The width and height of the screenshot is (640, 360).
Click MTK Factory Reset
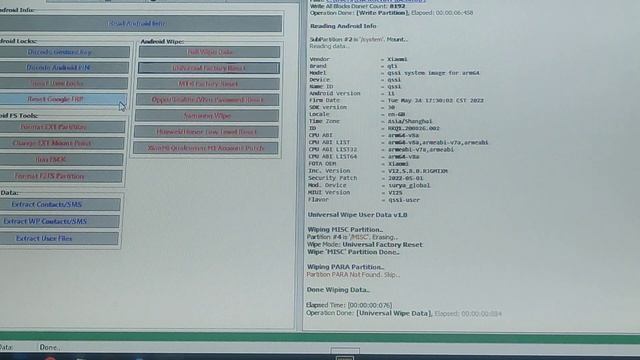click(x=208, y=84)
